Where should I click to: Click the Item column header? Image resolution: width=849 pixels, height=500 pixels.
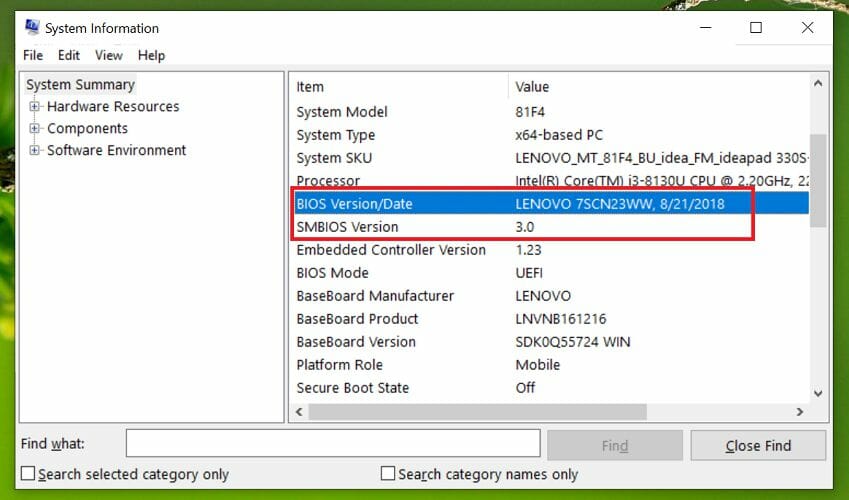(400, 87)
